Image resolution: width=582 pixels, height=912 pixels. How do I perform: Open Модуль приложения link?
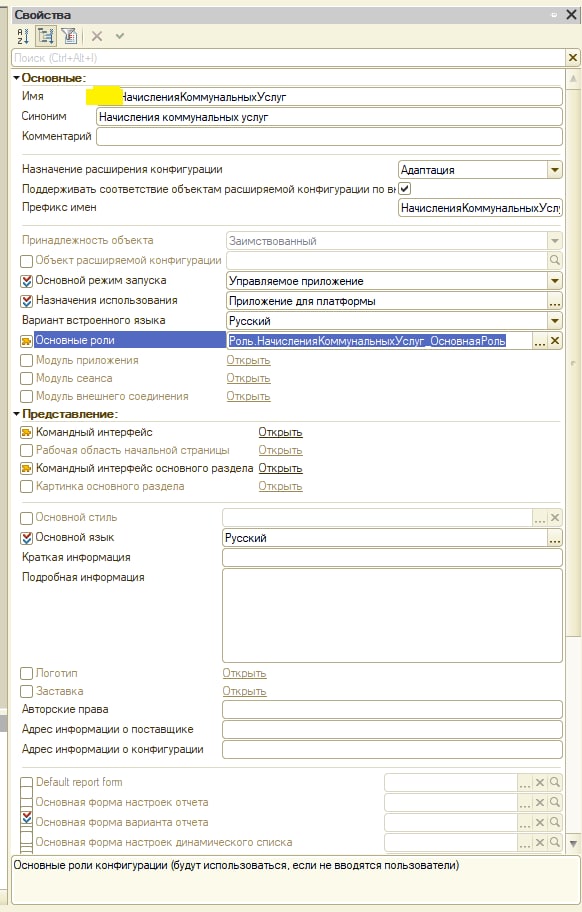pos(248,361)
